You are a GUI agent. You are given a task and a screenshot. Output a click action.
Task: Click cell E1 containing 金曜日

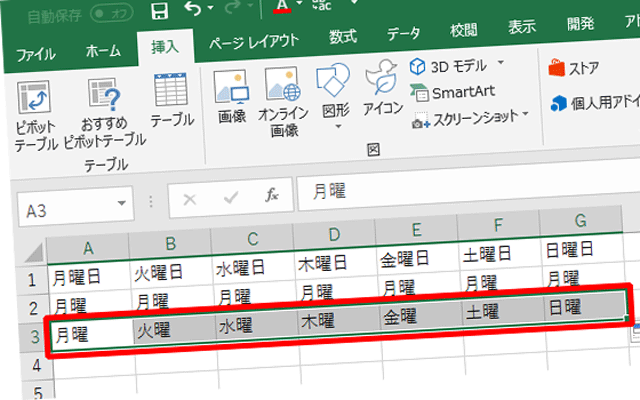pyautogui.click(x=418, y=258)
